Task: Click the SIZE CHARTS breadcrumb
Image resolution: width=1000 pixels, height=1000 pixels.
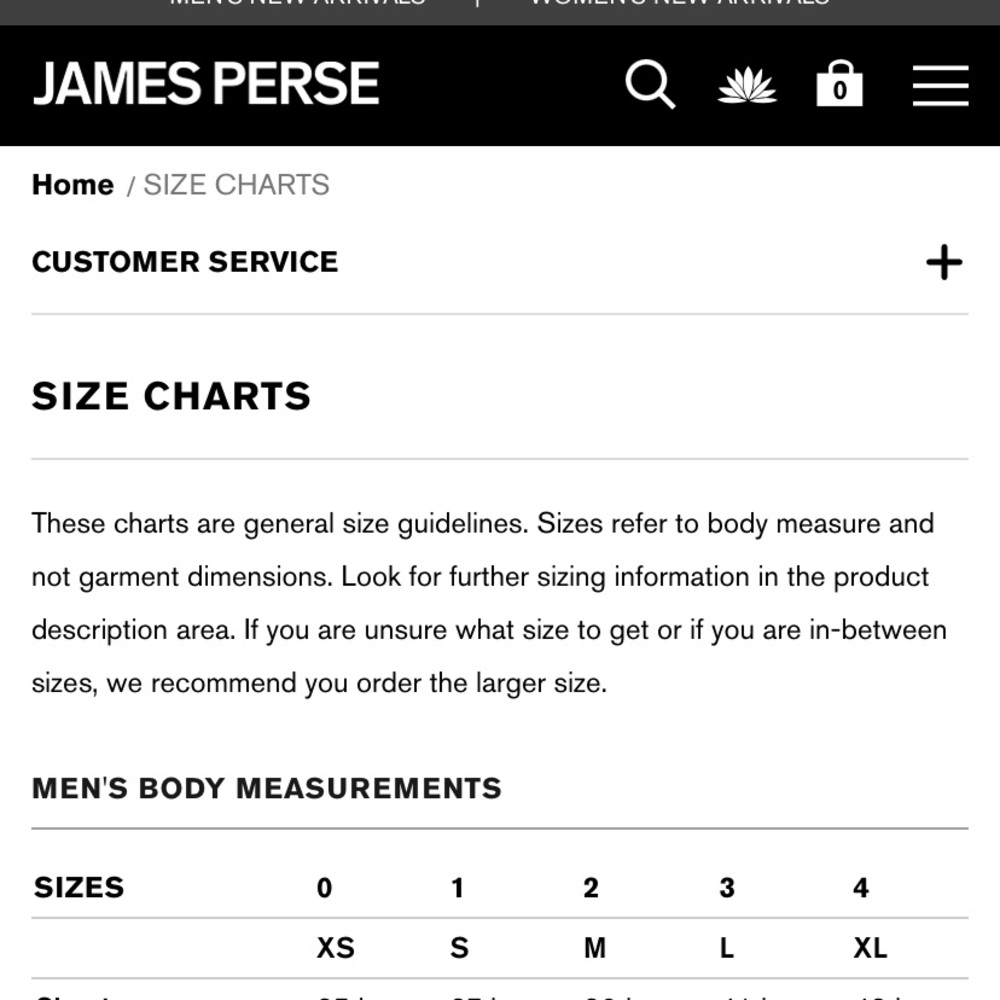Action: [x=237, y=185]
